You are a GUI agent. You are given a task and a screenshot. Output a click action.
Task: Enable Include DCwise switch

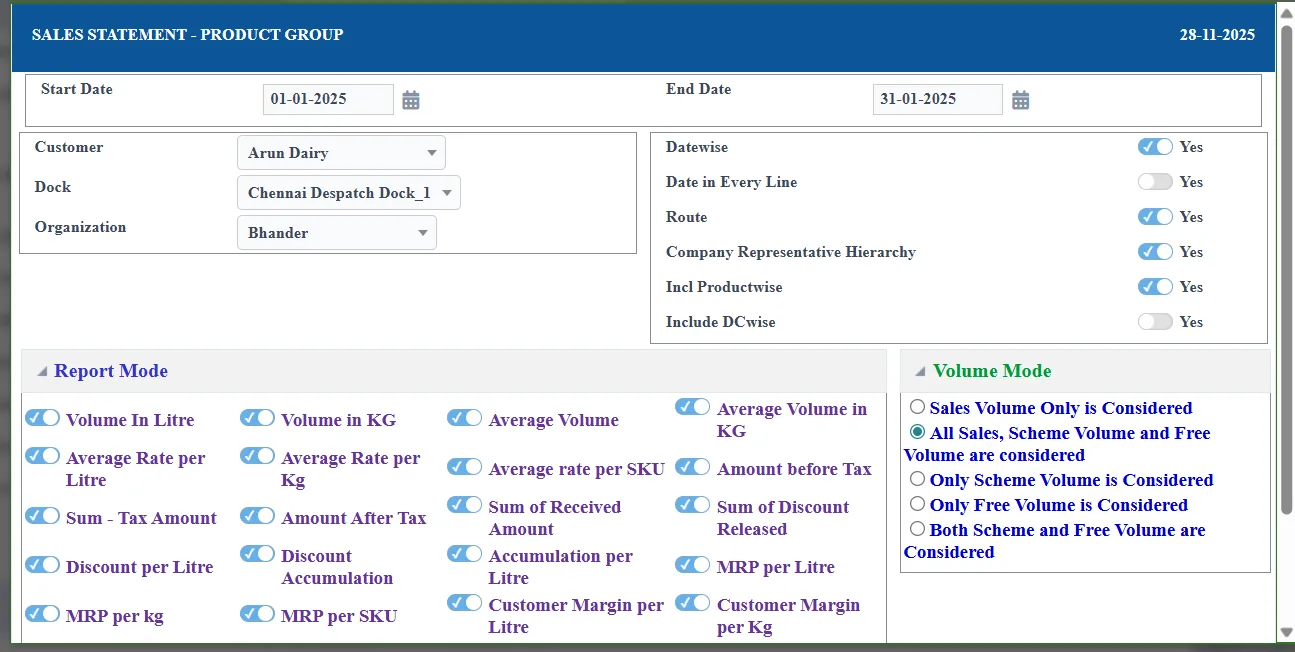[1155, 322]
